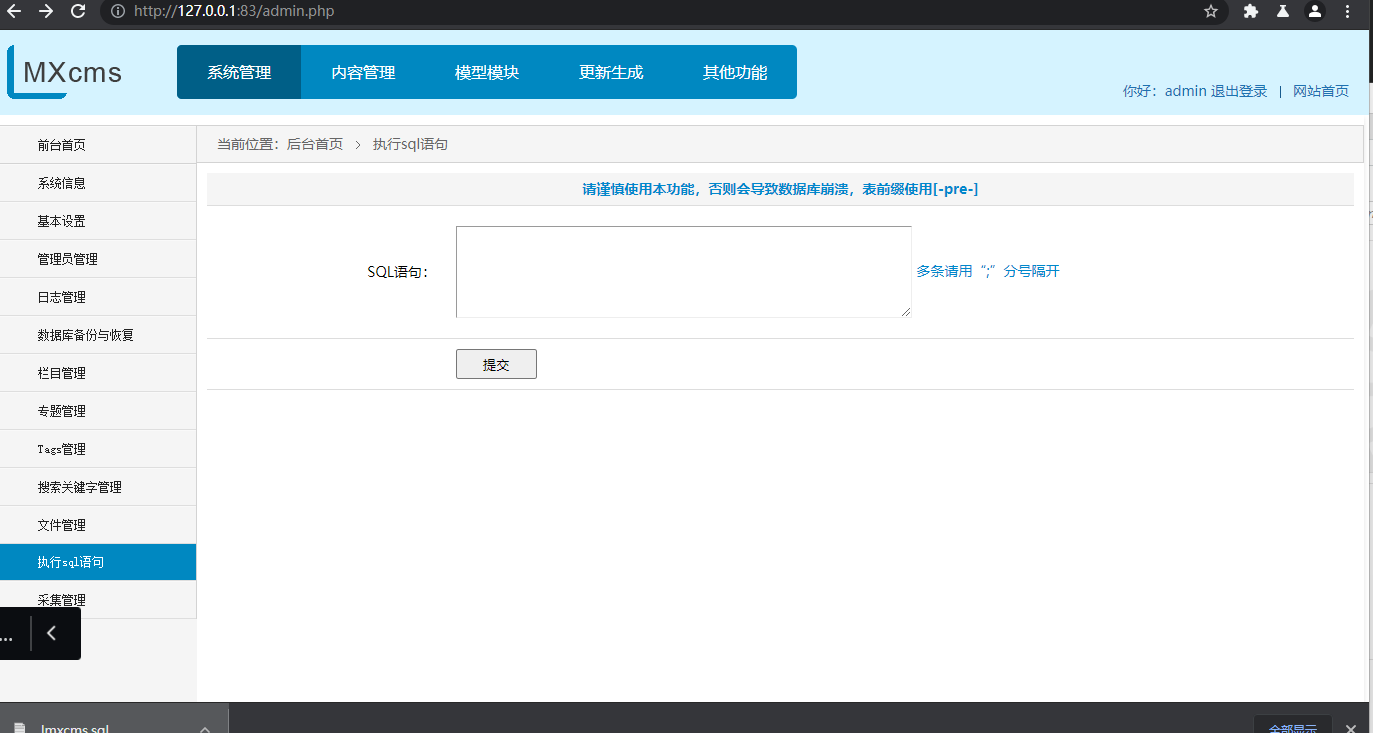1373x733 pixels.
Task: Click the 请谨慎使用本功能 warning text
Action: 780,189
